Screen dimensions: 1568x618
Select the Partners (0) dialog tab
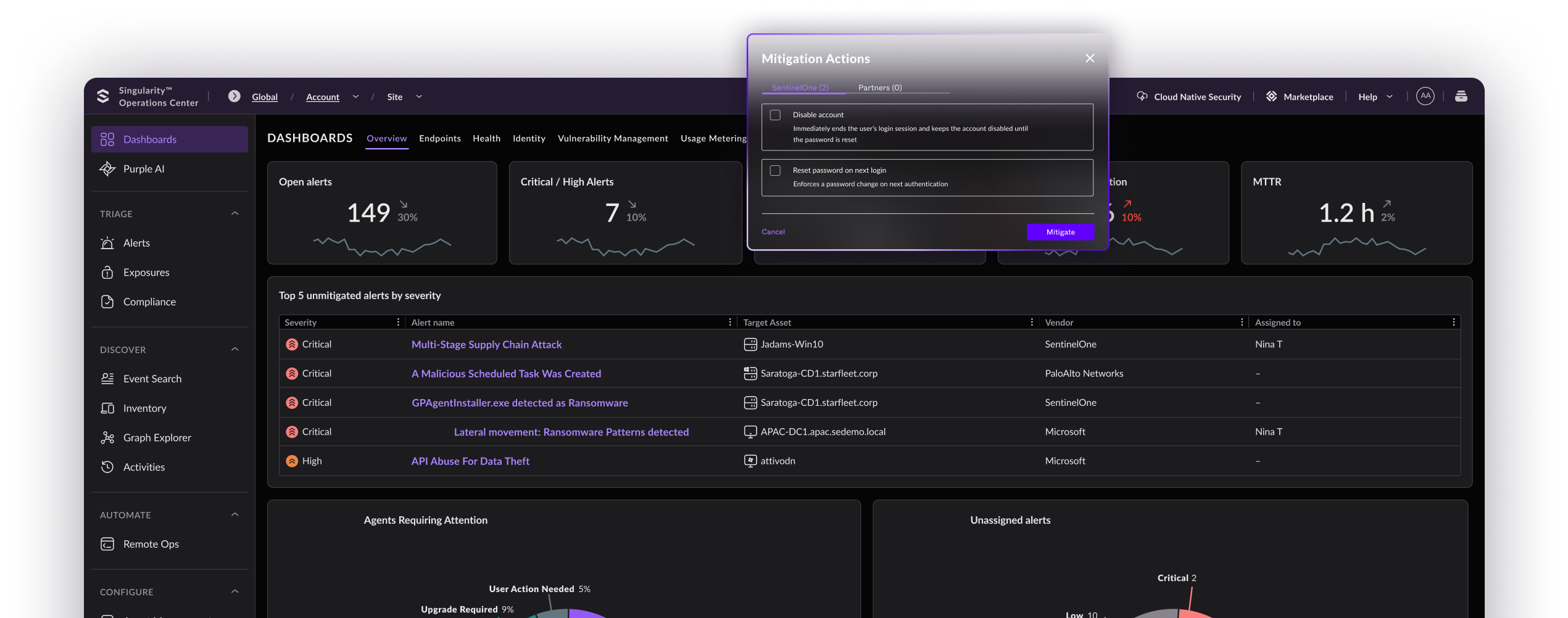tap(881, 88)
